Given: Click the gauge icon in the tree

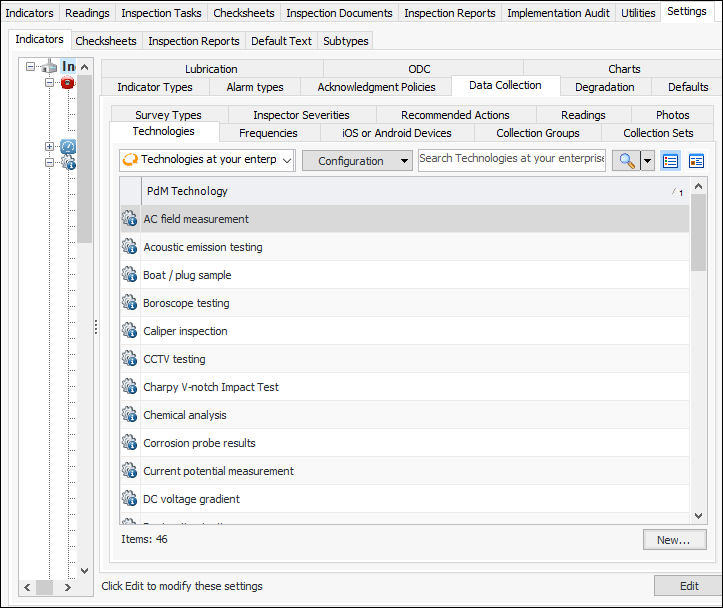Looking at the screenshot, I should click(68, 147).
